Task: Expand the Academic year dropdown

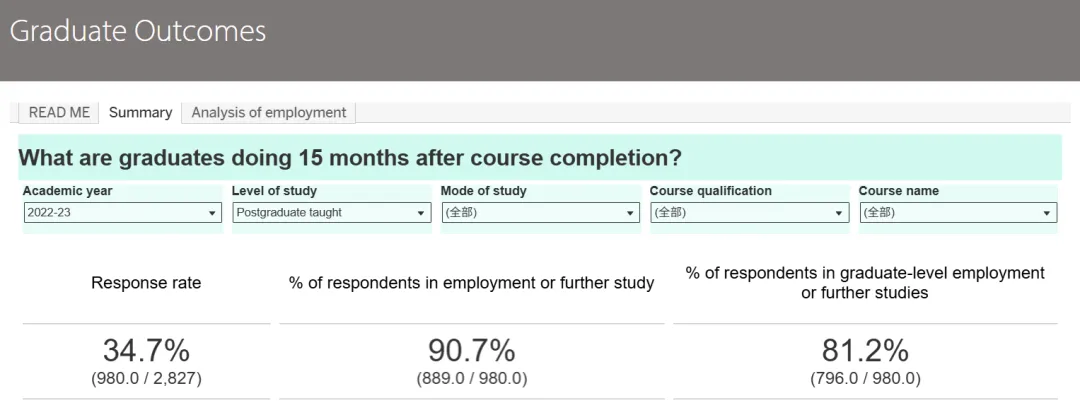Action: 122,213
